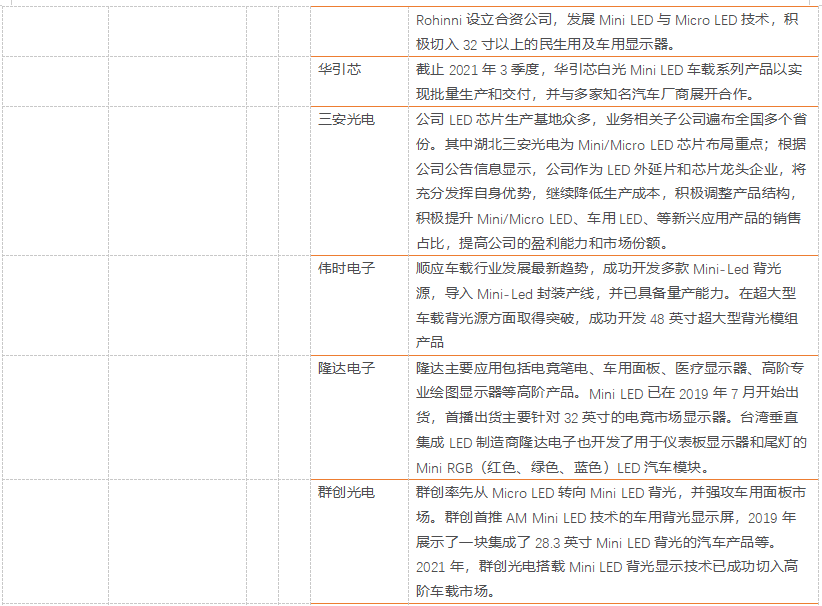Click the line starting 'Rohinni 设立合资公司'
This screenshot has width=822, height=606.
607,20
